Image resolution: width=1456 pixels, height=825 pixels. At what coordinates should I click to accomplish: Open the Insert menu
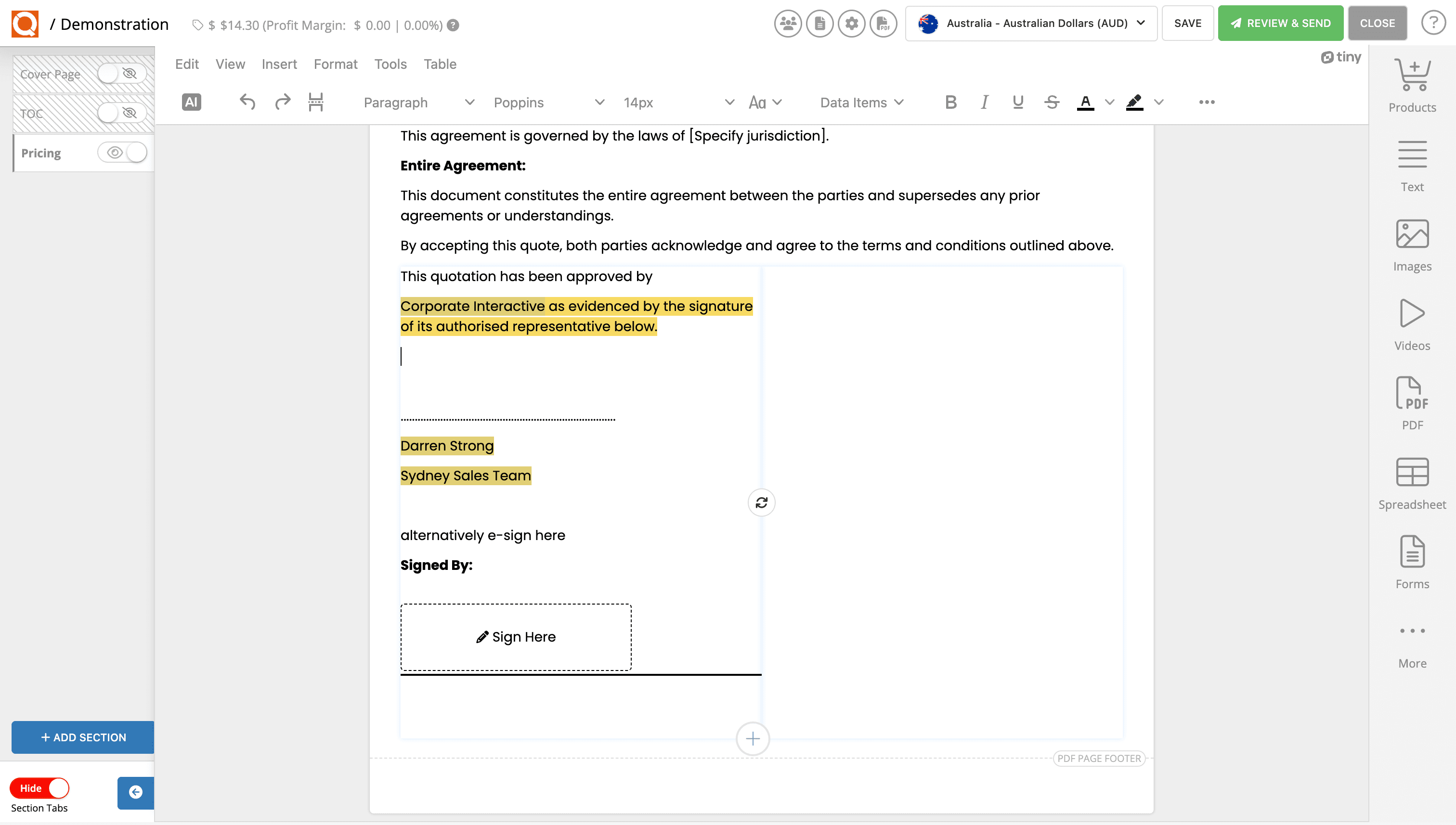point(279,64)
